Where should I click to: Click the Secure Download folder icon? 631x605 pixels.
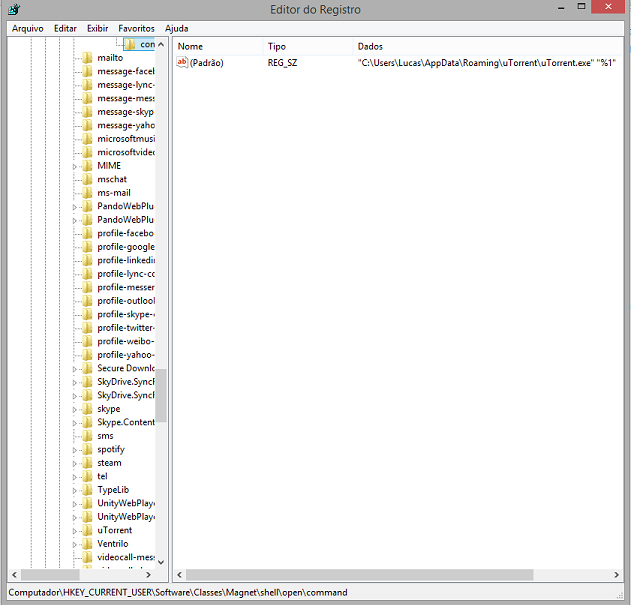pos(87,368)
